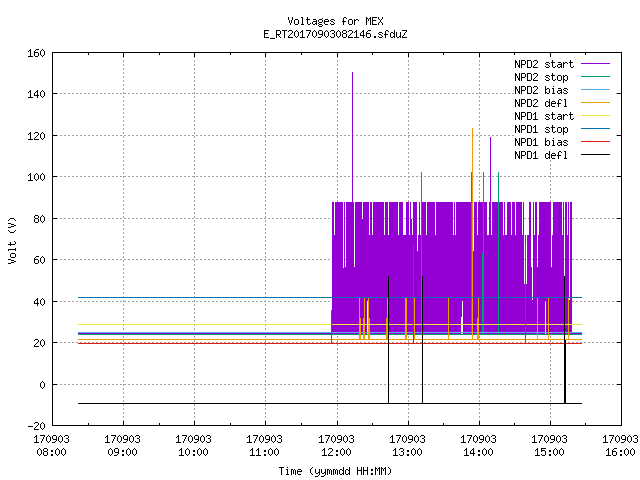Image resolution: width=640 pixels, height=480 pixels.
Task: Click the 'NPD1 stop' legend label
Action: (541, 129)
